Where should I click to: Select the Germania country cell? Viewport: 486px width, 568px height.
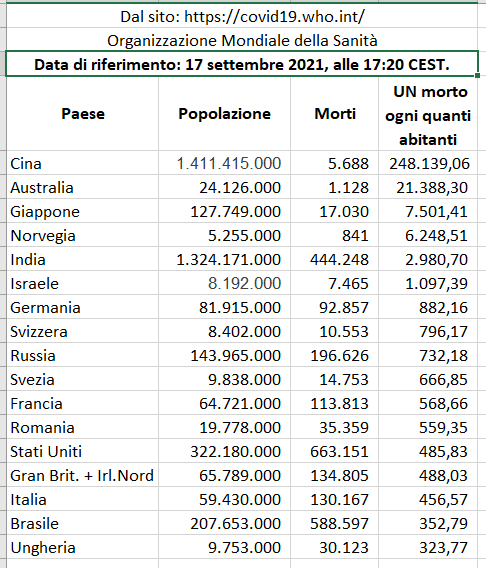[x=83, y=307]
